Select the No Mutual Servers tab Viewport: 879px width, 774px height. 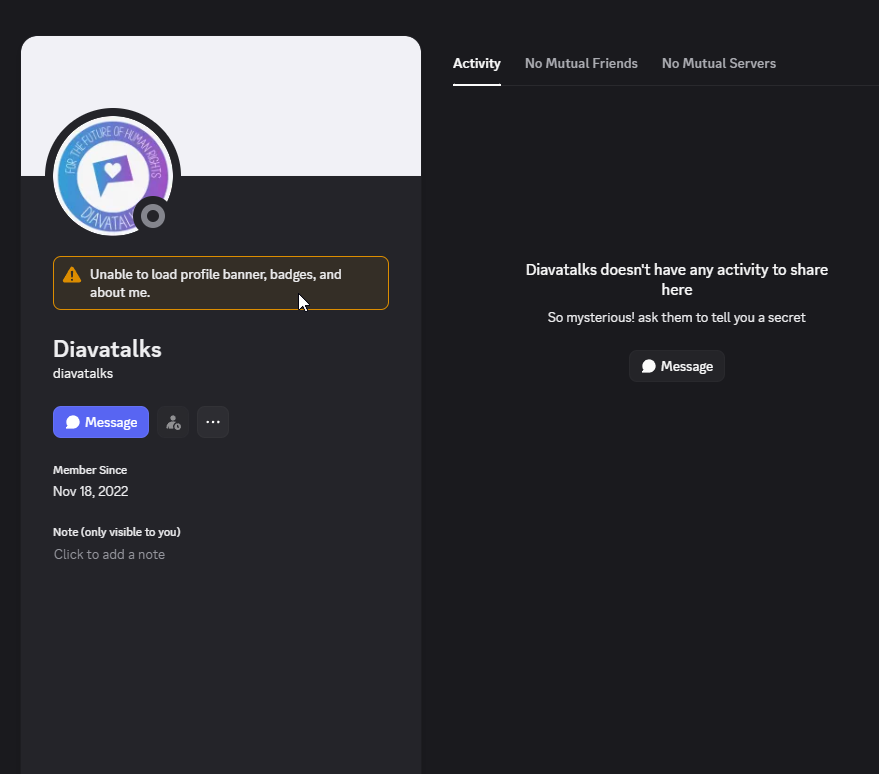[x=718, y=63]
